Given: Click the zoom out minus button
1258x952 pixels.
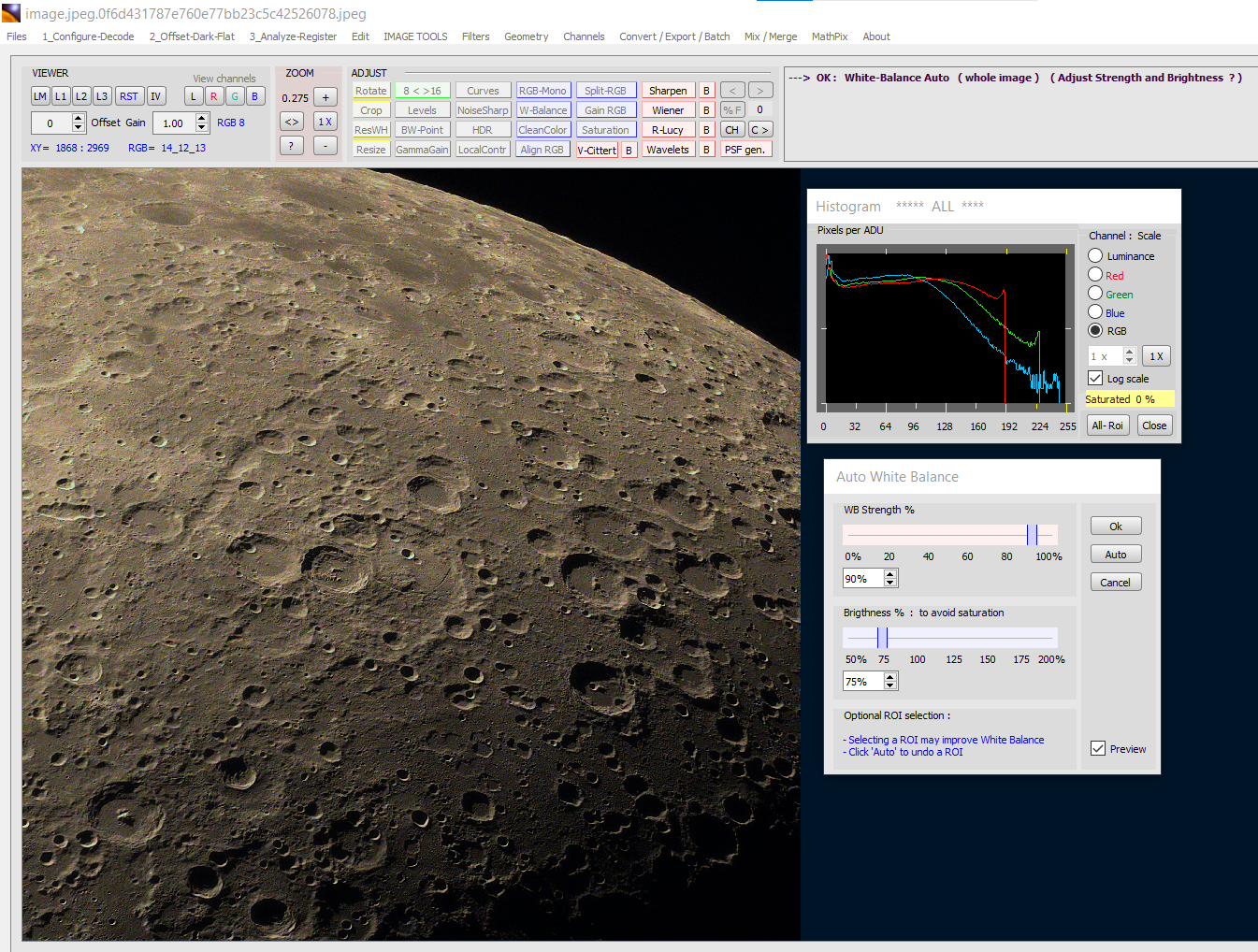Looking at the screenshot, I should point(325,146).
